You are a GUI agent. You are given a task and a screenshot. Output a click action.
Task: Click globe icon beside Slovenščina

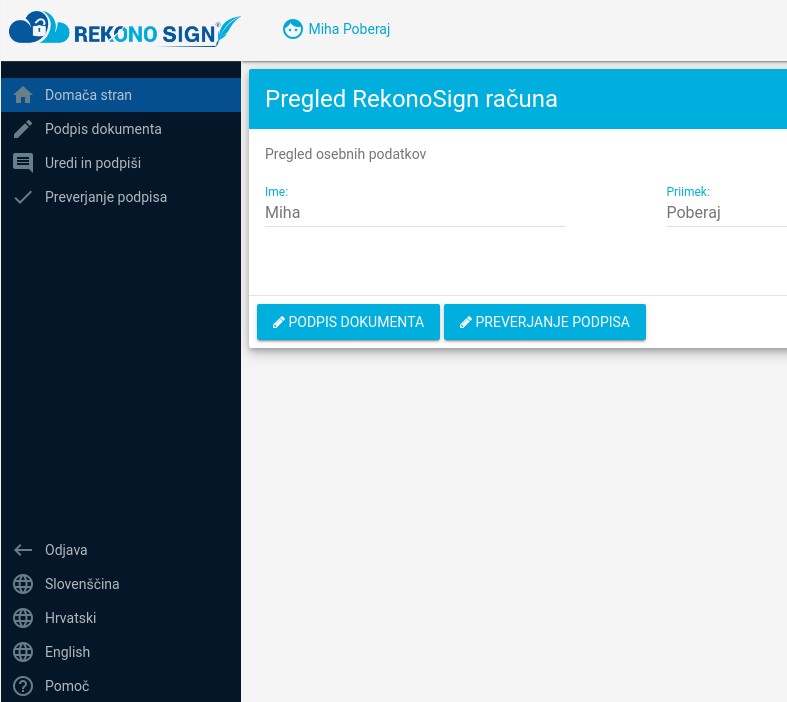[x=23, y=584]
